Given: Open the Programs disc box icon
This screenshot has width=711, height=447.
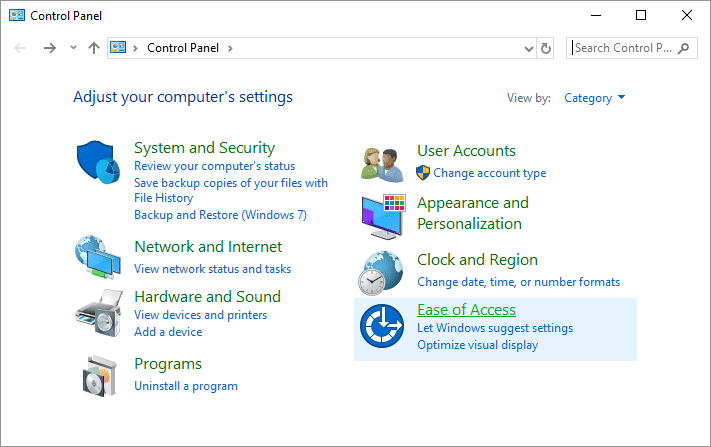Looking at the screenshot, I should tap(100, 376).
